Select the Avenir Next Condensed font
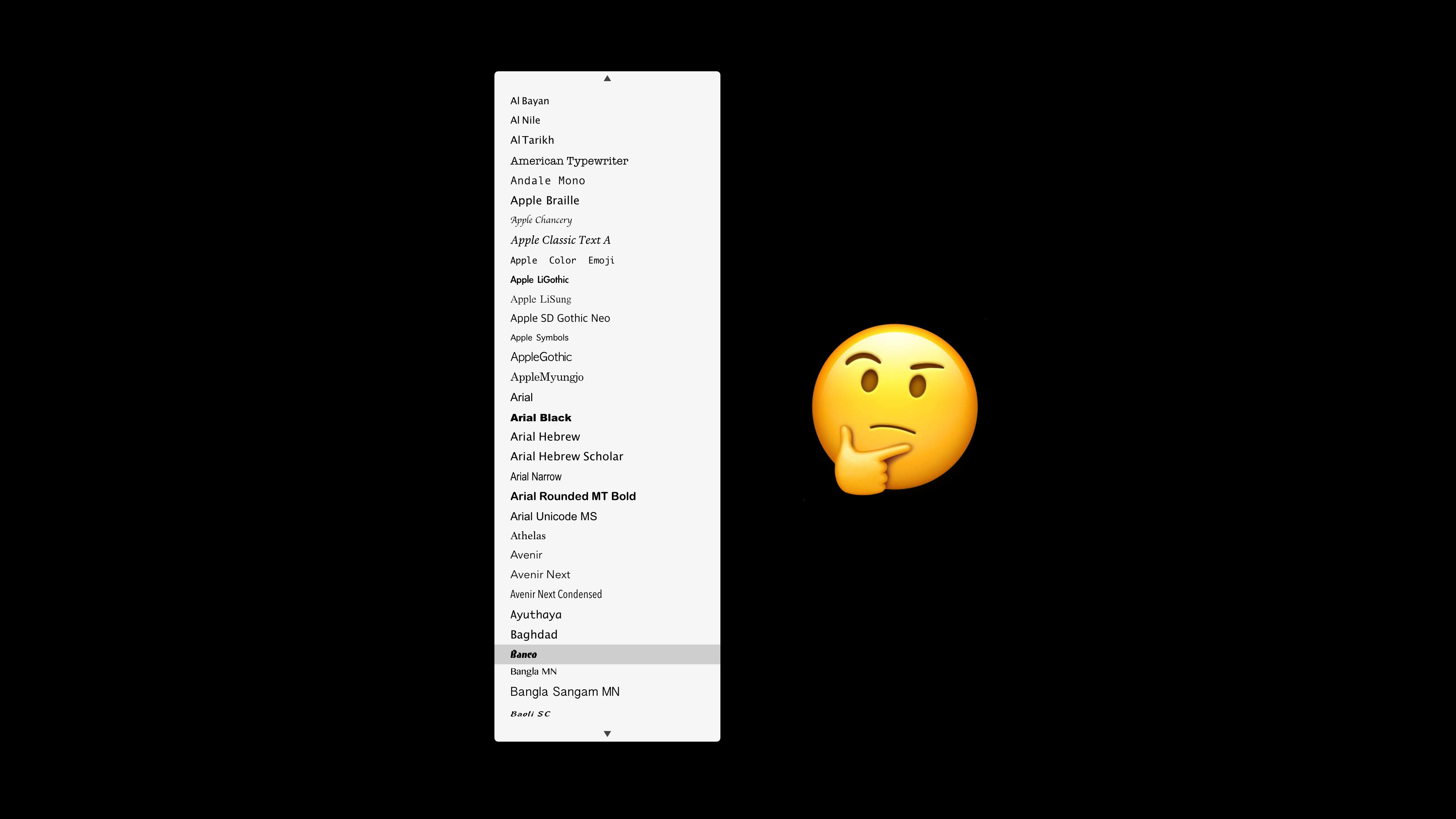The image size is (1456, 819). (607, 594)
